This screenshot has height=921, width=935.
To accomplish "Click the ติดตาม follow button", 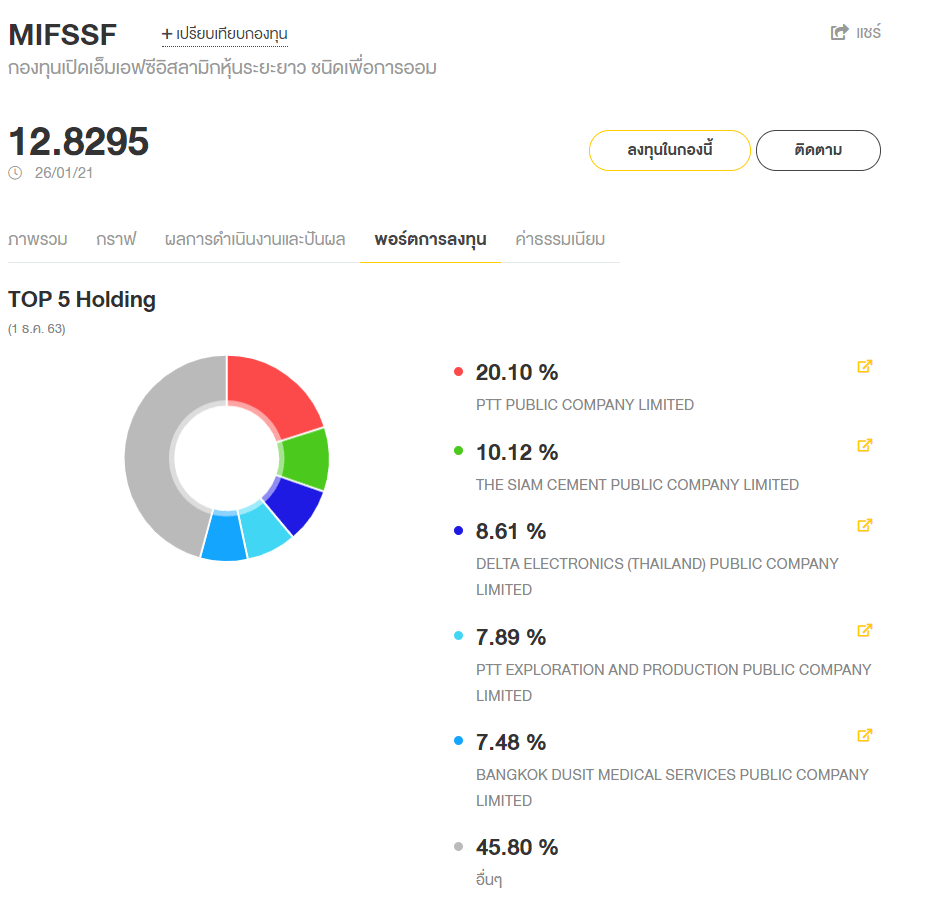I will 818,151.
